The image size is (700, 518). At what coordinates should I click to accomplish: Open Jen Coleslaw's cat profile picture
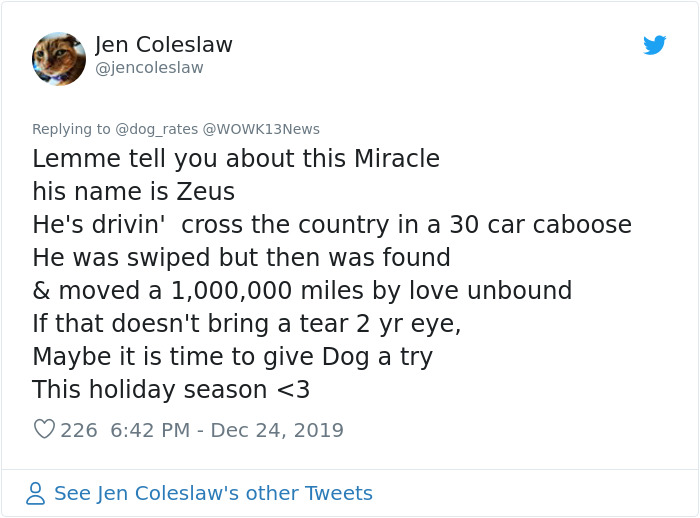click(59, 58)
